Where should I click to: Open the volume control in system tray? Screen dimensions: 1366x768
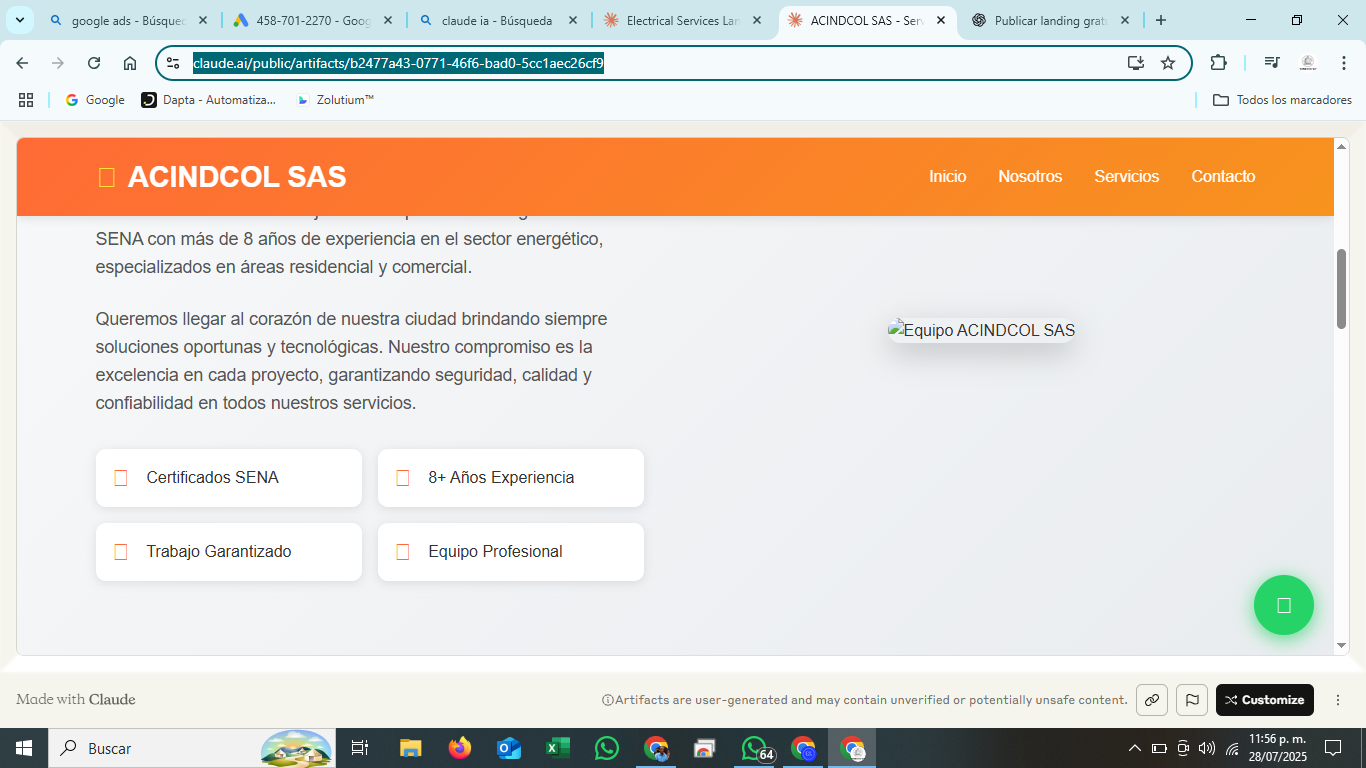[1207, 748]
